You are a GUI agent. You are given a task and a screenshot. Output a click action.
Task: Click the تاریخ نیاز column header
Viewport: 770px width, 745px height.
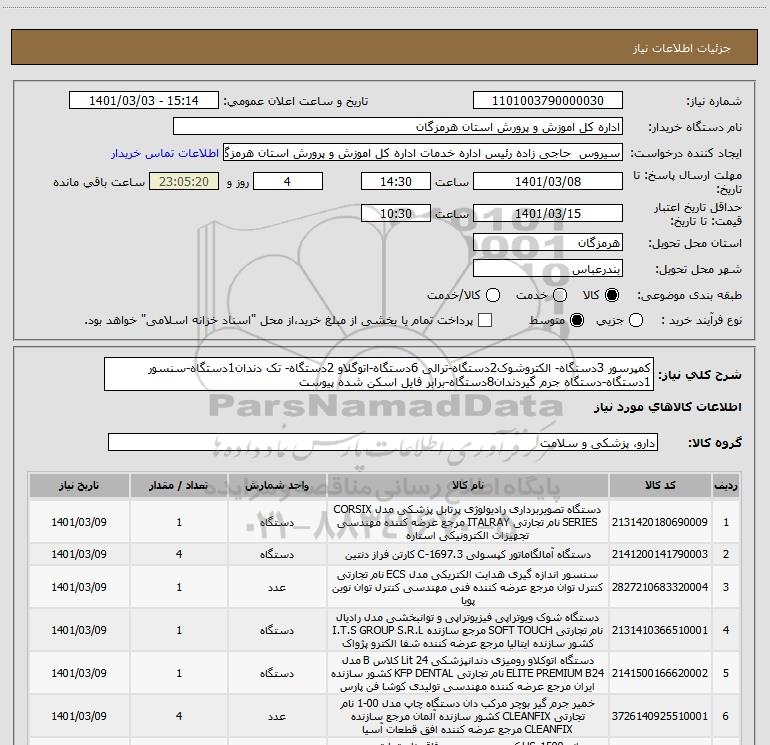coord(79,486)
